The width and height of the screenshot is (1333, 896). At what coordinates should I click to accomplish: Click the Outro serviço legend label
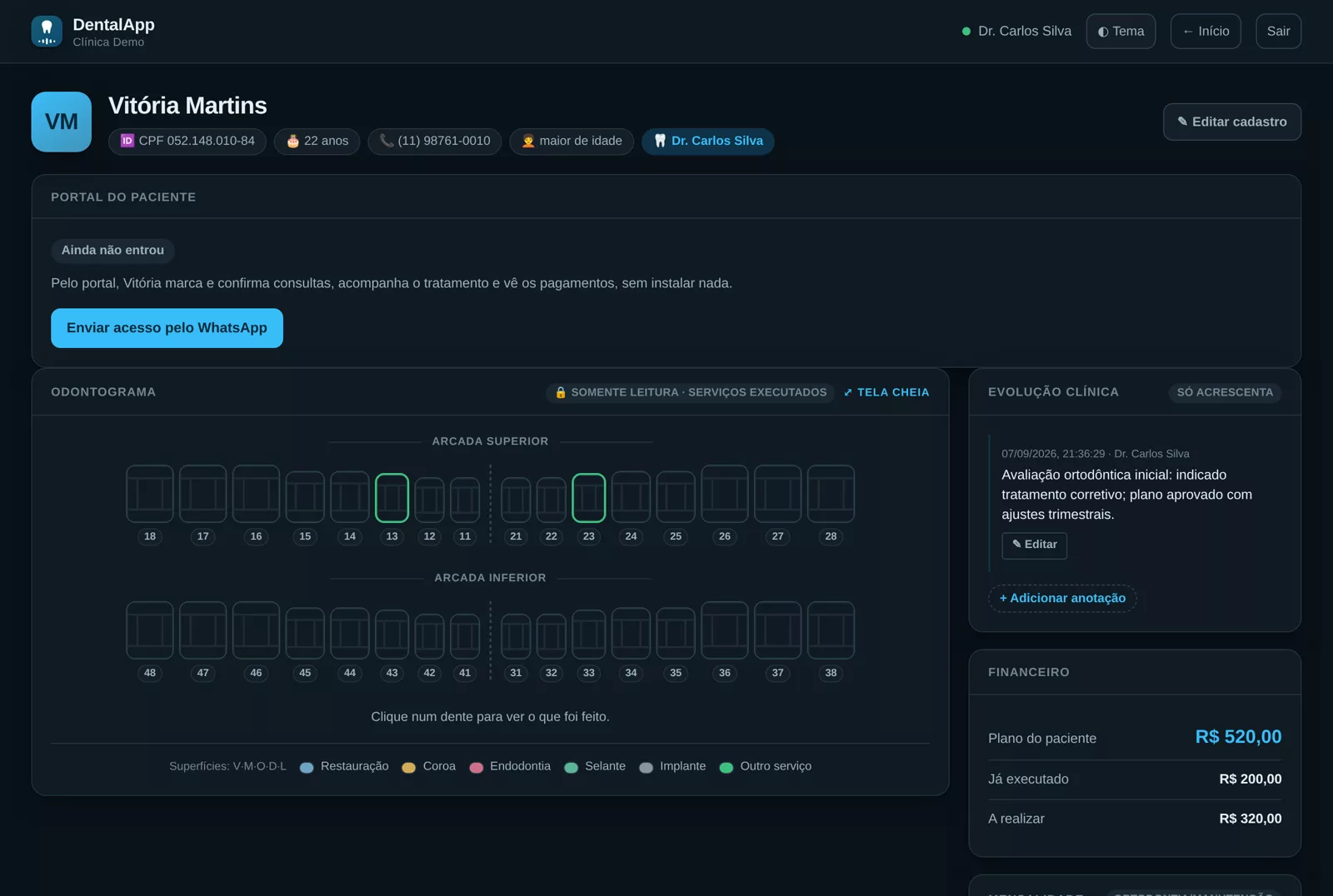coord(776,766)
